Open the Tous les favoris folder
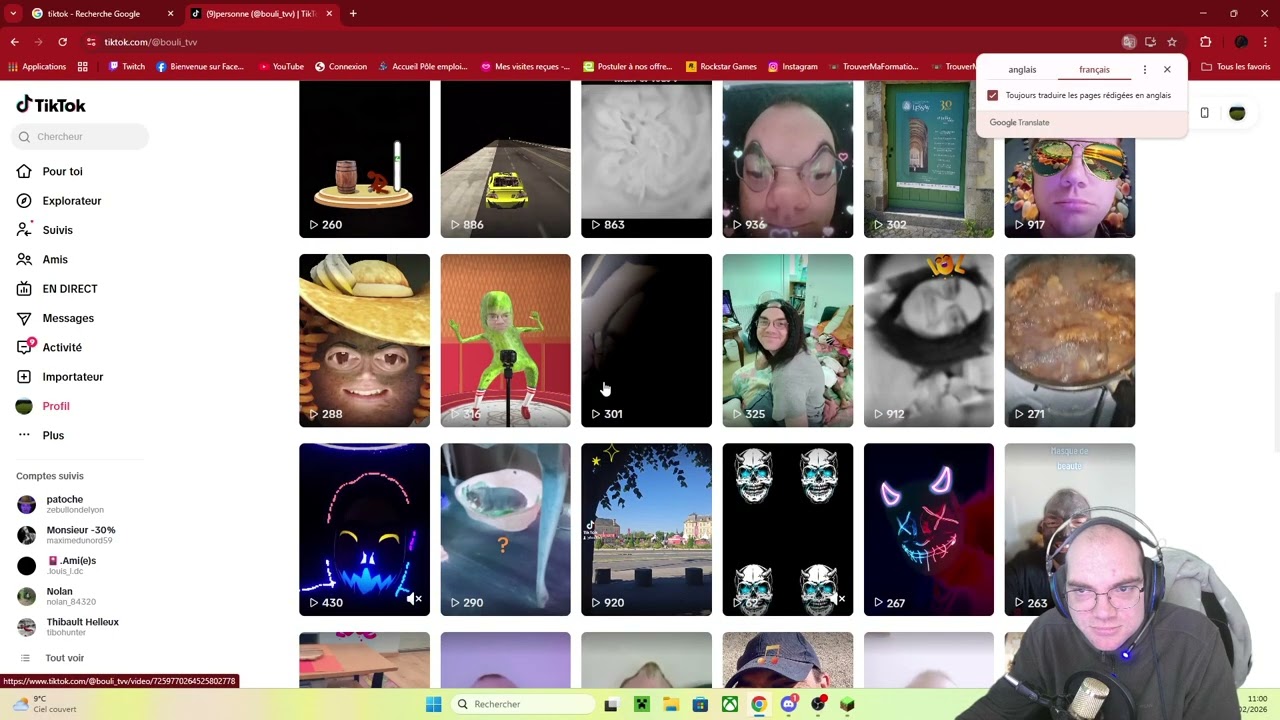Image resolution: width=1280 pixels, height=720 pixels. [1236, 67]
